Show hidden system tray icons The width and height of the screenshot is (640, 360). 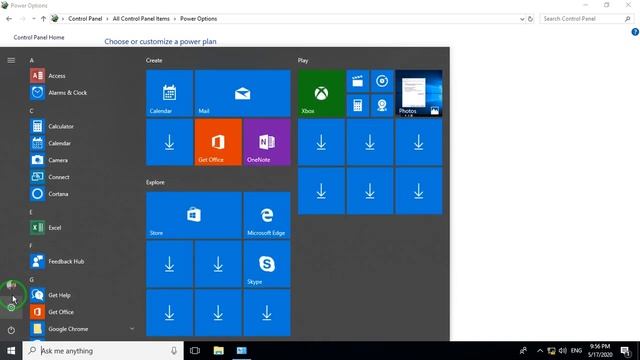coord(540,351)
